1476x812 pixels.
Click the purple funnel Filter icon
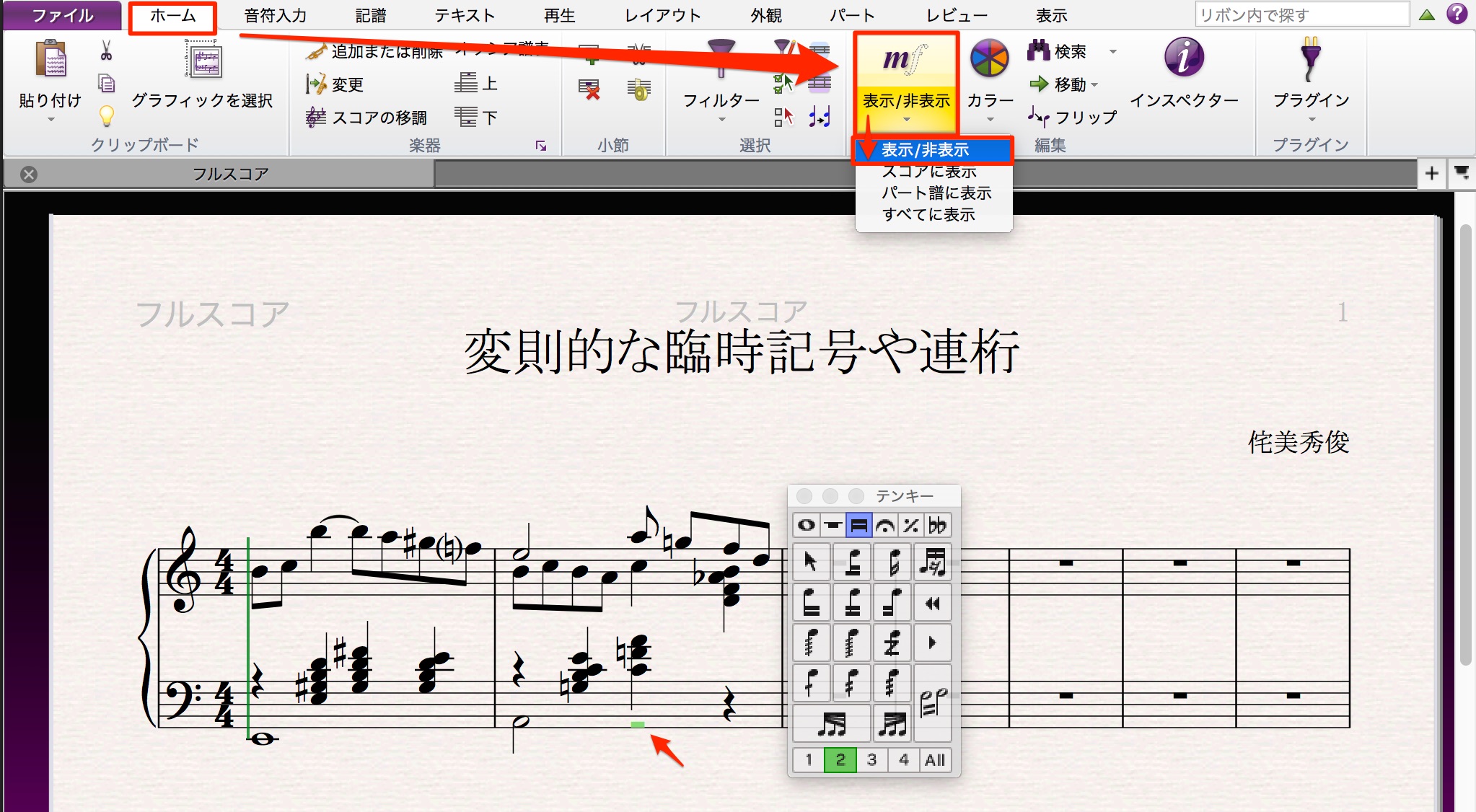pyautogui.click(x=721, y=58)
